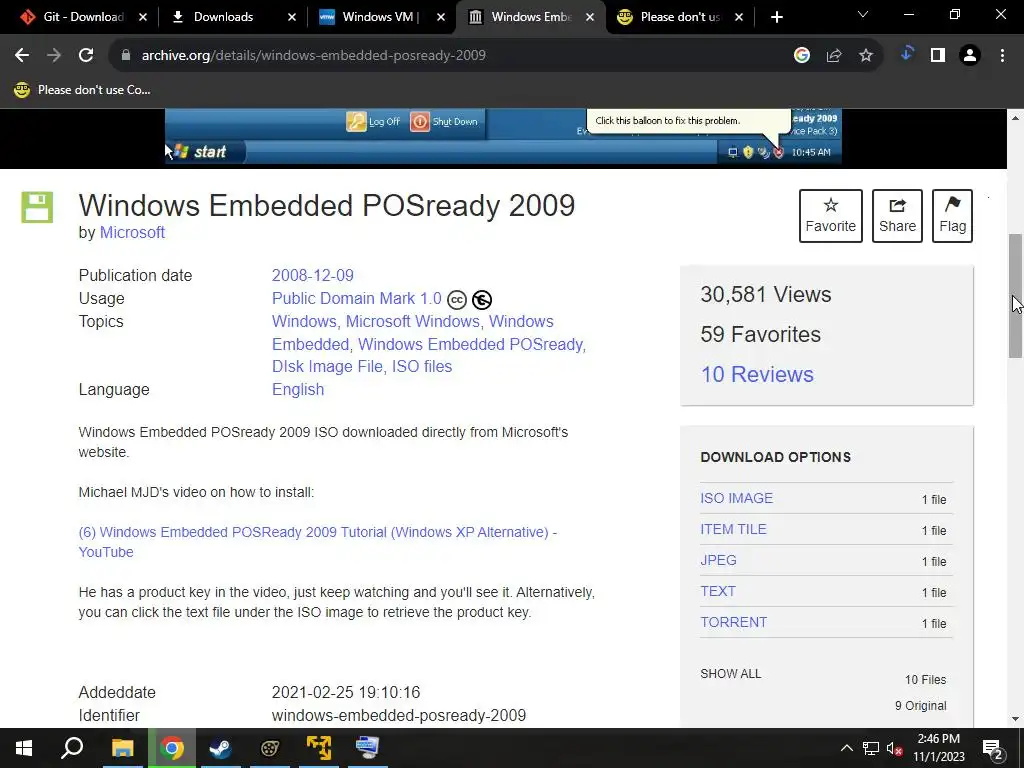This screenshot has width=1024, height=768.
Task: Show hidden system tray icons
Action: [x=846, y=748]
